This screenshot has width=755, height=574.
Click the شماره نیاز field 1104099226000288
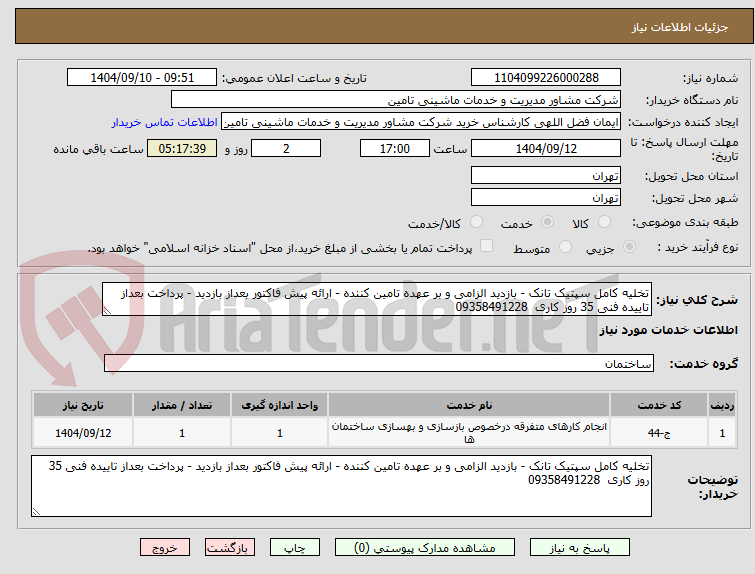[546, 77]
